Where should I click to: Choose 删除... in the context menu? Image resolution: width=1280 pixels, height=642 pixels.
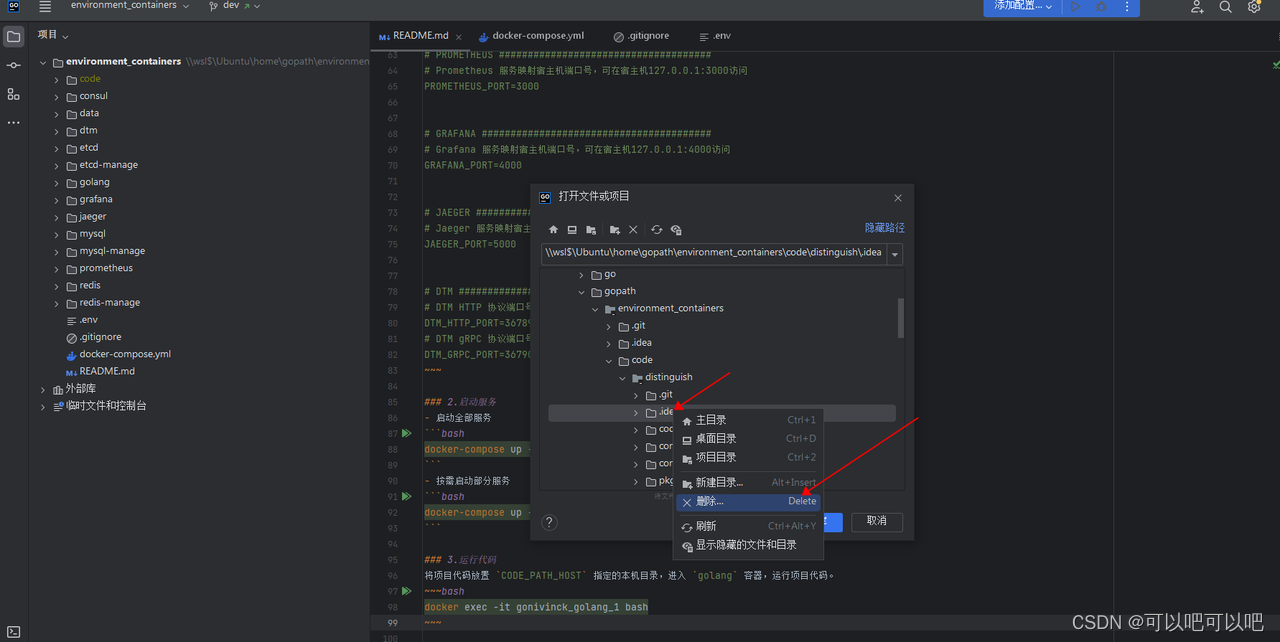[x=748, y=501]
